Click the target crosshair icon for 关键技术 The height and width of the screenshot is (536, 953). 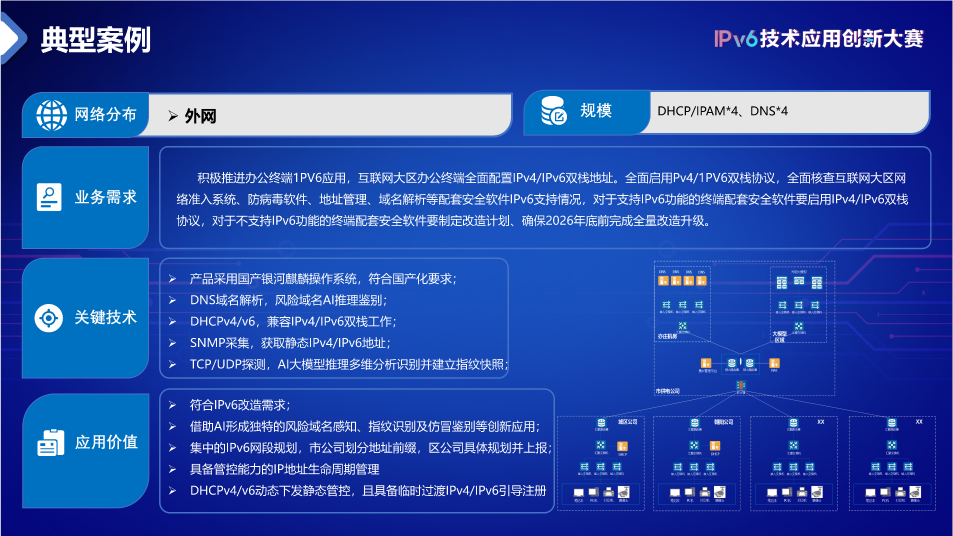tap(49, 318)
